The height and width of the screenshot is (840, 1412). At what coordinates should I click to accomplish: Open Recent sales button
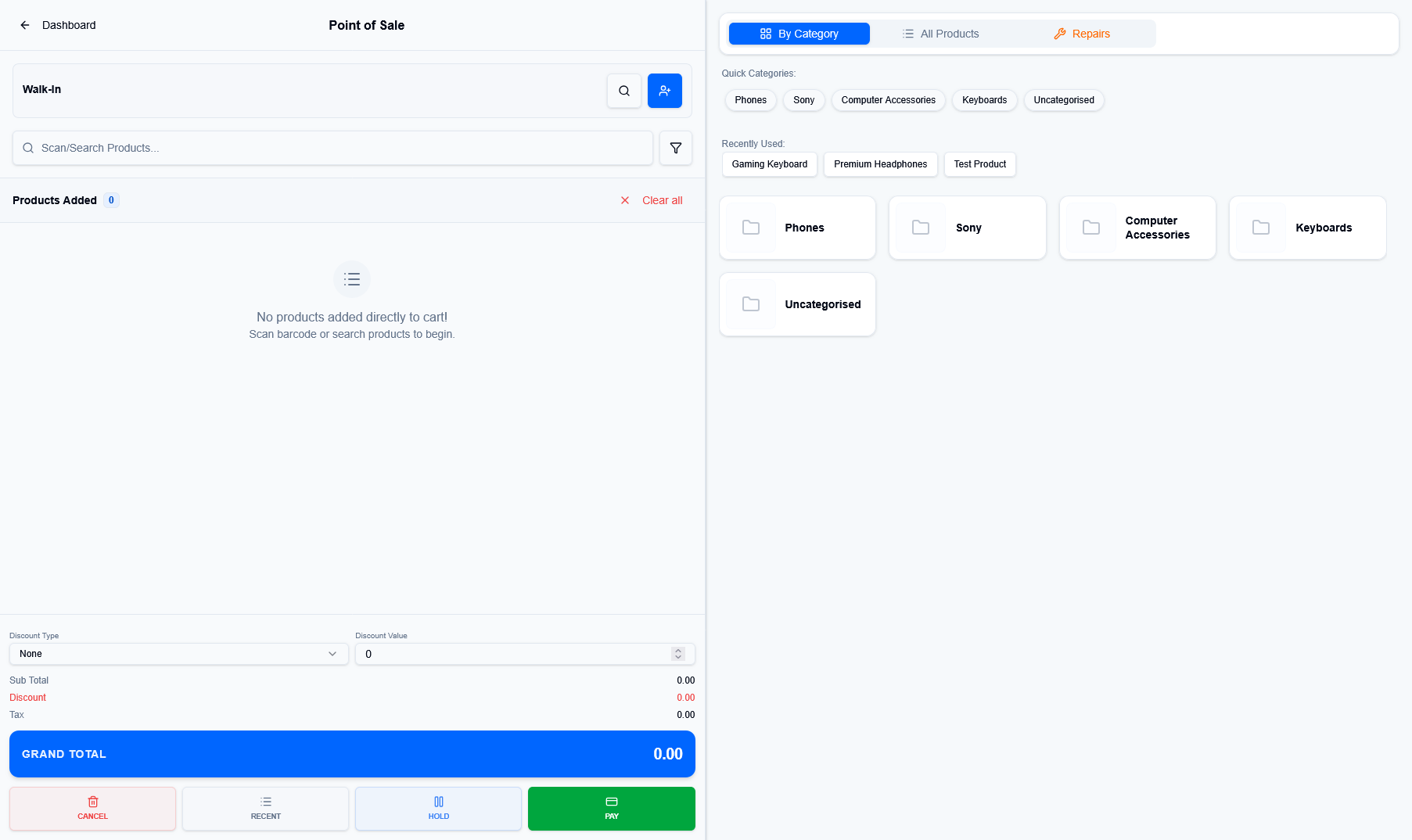click(x=266, y=809)
